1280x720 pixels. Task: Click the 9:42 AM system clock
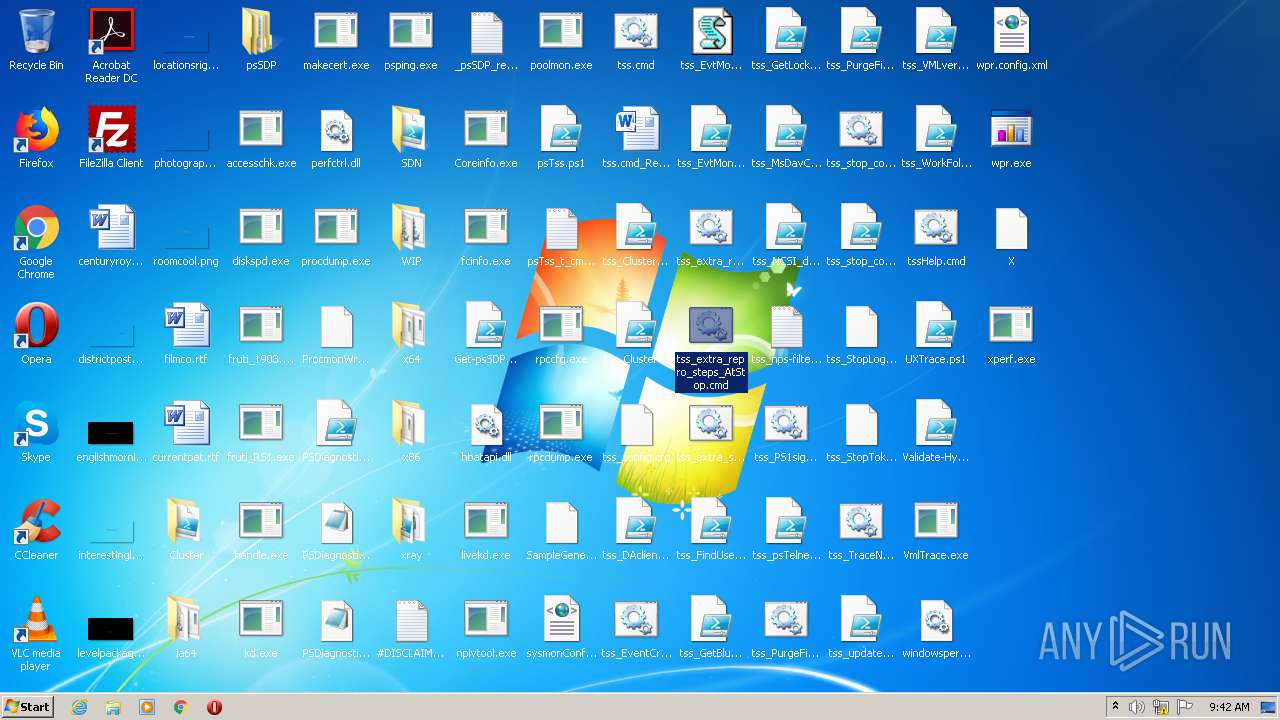(x=1229, y=707)
